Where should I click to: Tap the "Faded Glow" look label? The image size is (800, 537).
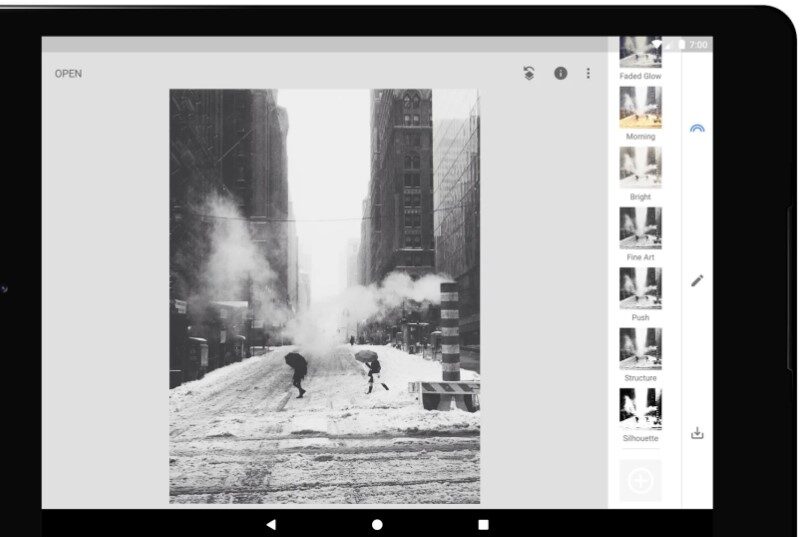(x=640, y=76)
